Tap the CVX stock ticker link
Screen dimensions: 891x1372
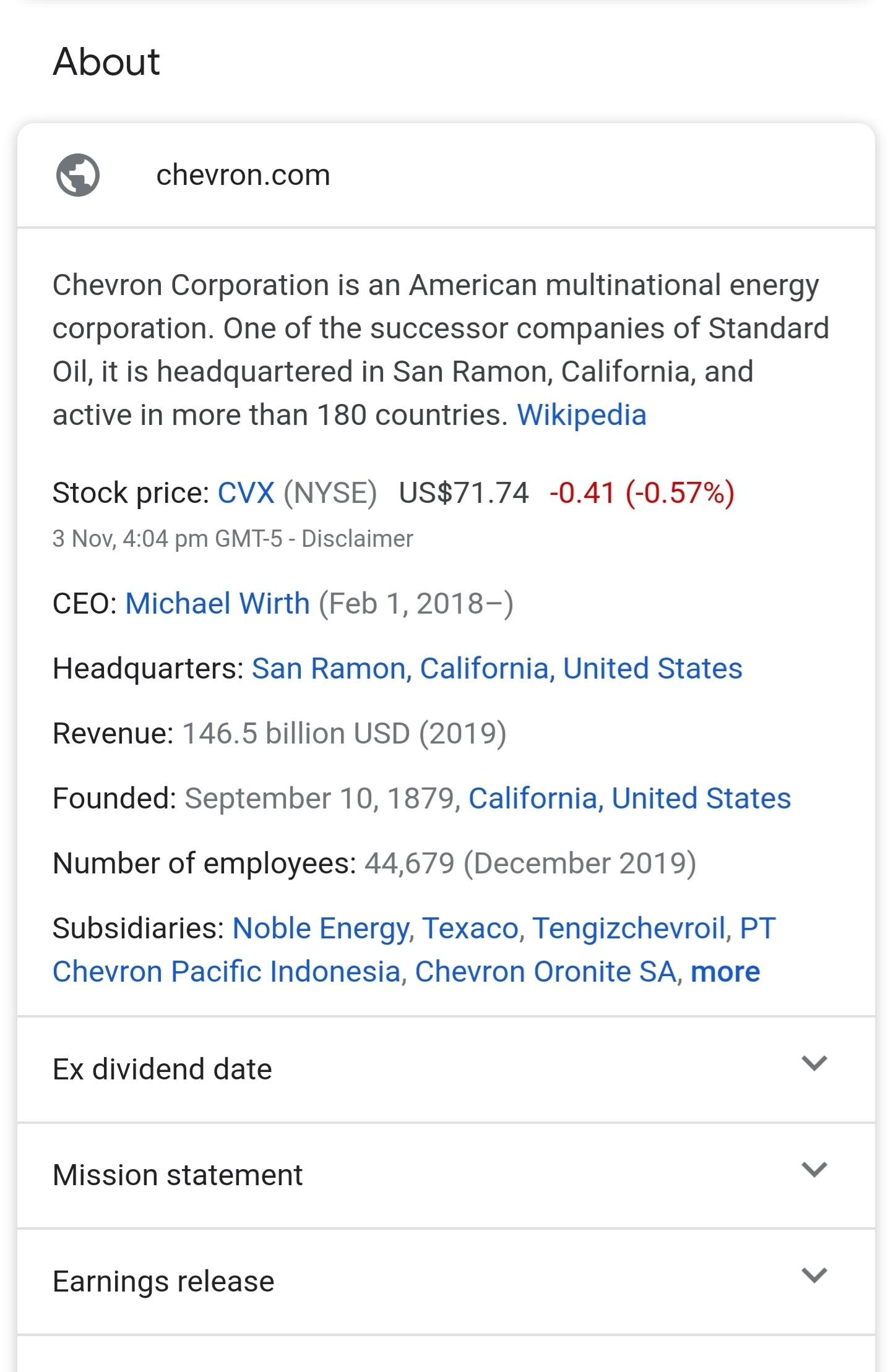click(246, 493)
